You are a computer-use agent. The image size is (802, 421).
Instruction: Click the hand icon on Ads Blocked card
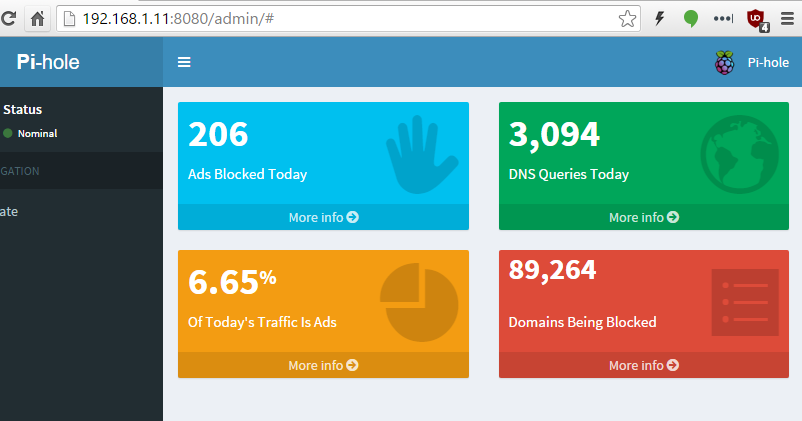tap(421, 154)
